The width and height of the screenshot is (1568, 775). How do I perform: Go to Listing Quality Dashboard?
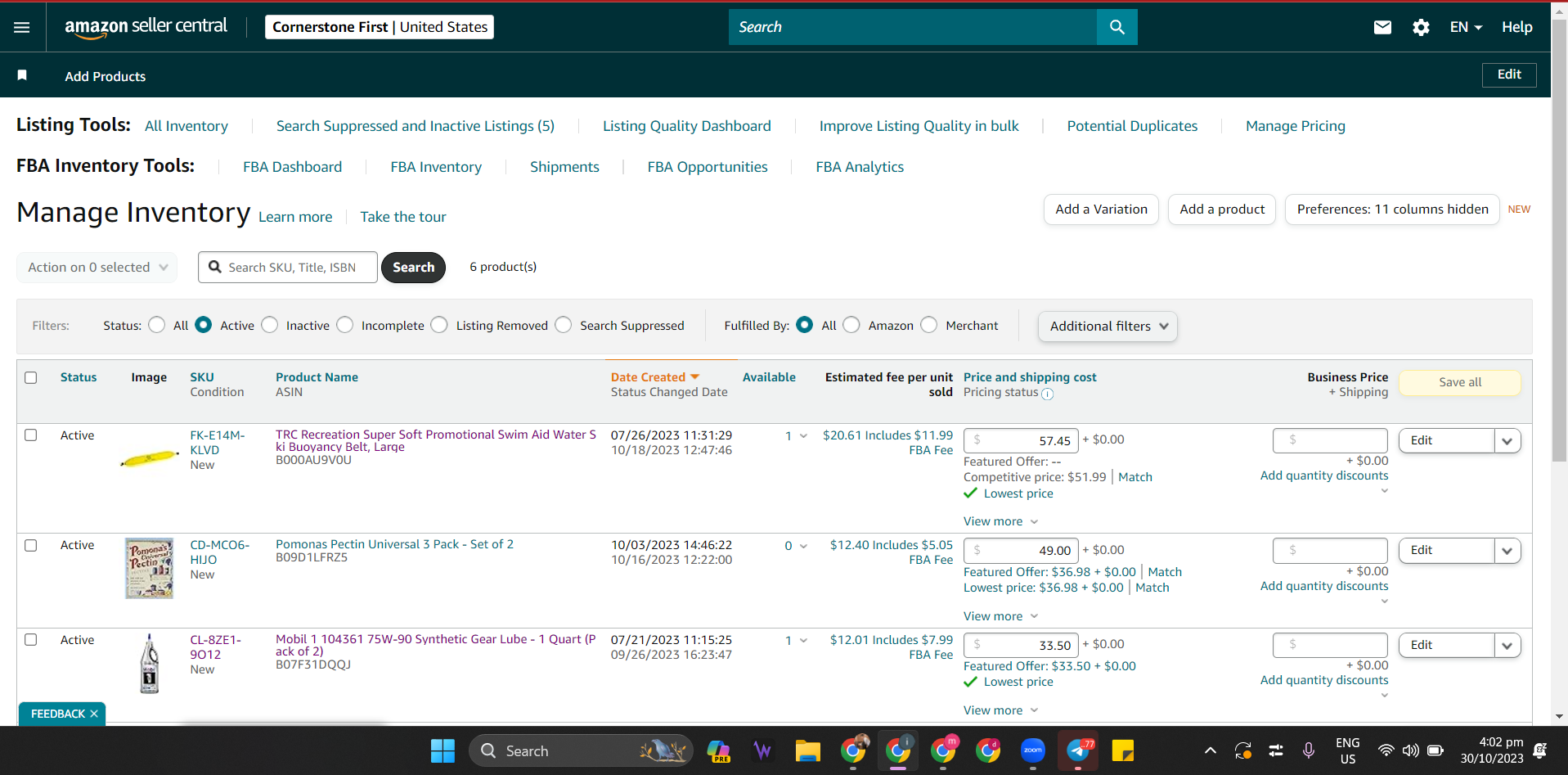(687, 126)
